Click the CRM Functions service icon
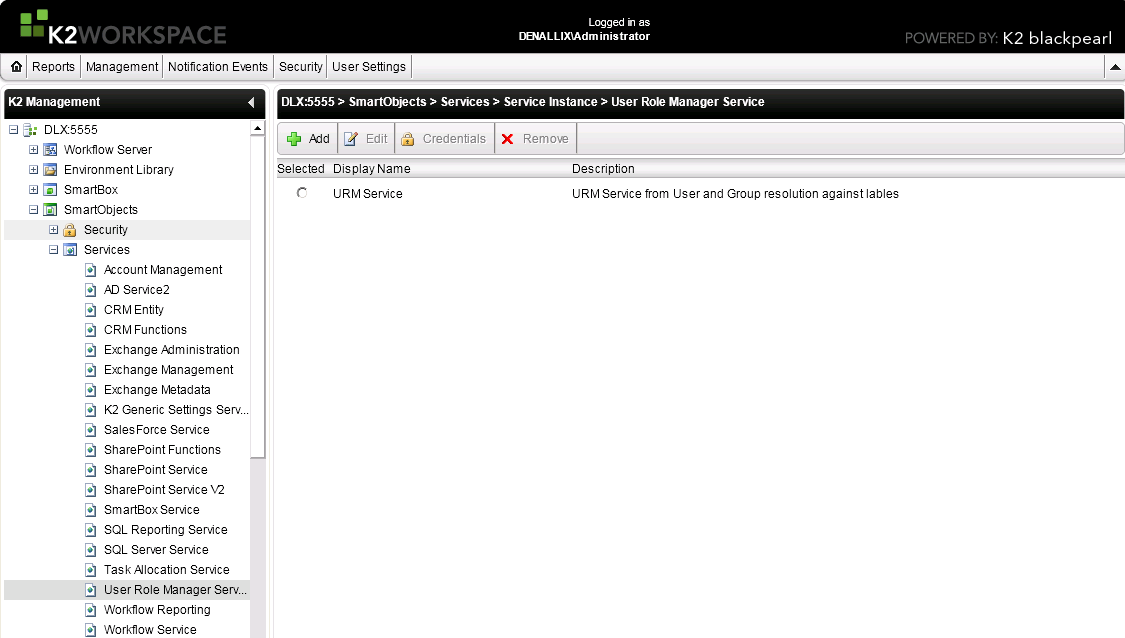Image resolution: width=1125 pixels, height=638 pixels. tap(90, 331)
